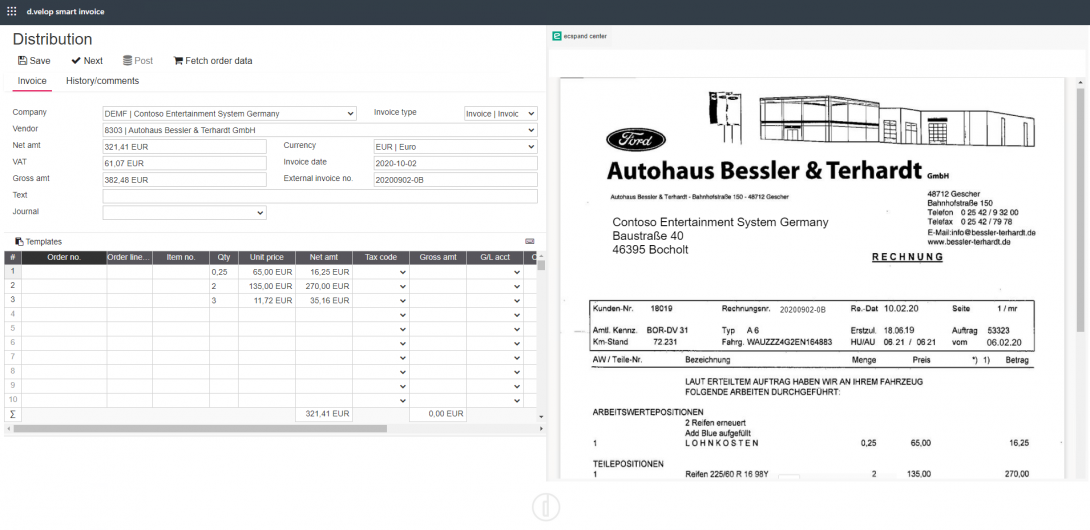Click the VAT input field
Viewport: 1090px width, 530px height.
[184, 163]
